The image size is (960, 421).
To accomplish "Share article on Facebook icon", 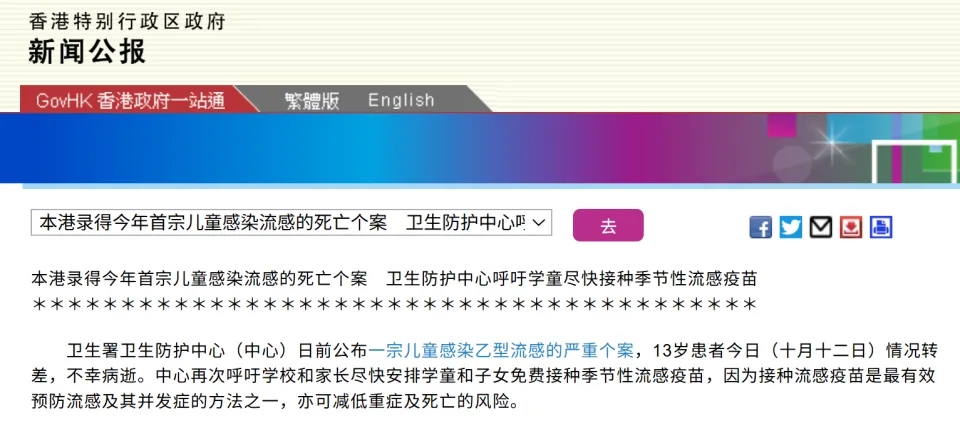I will pyautogui.click(x=760, y=228).
